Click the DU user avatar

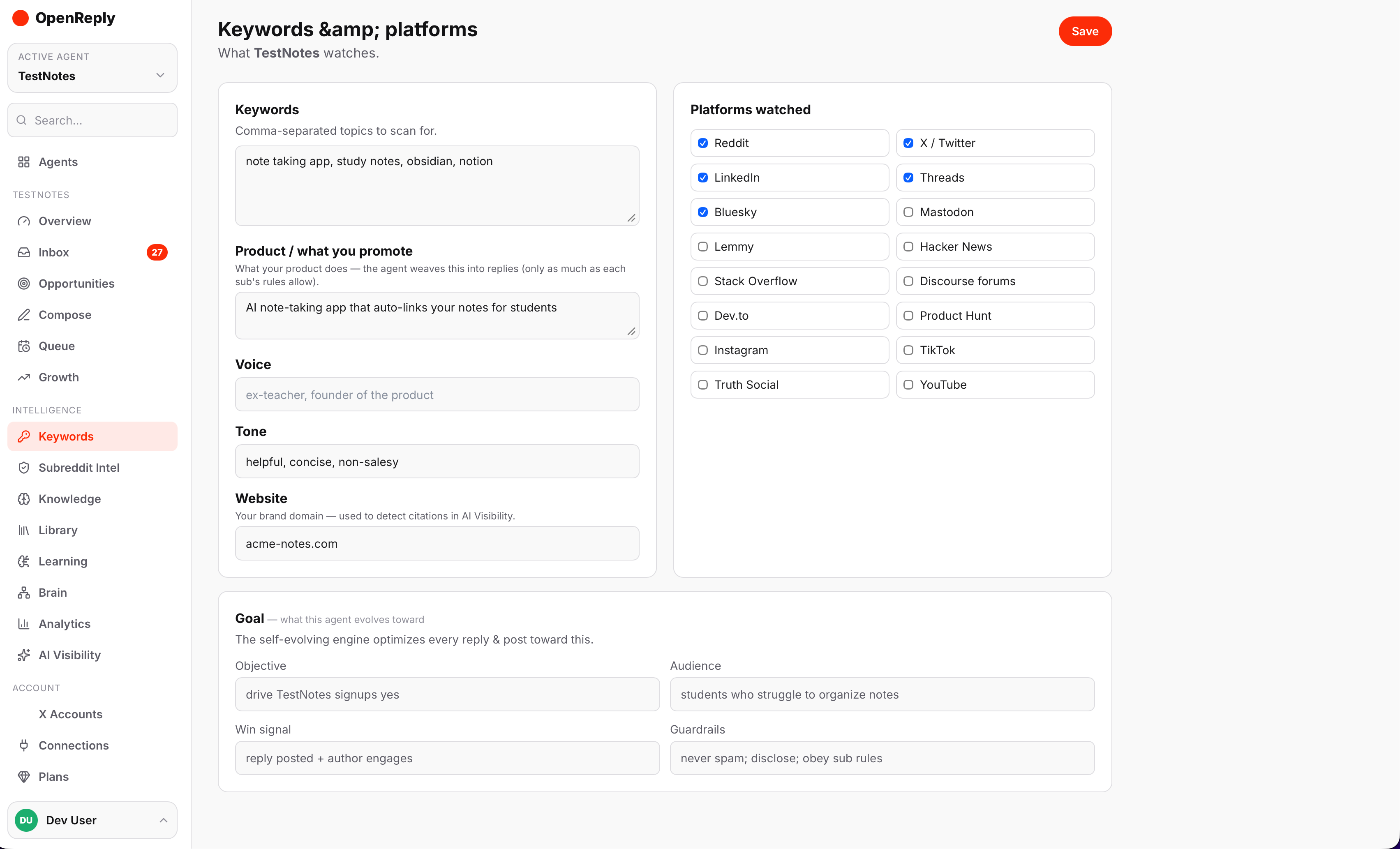(26, 820)
